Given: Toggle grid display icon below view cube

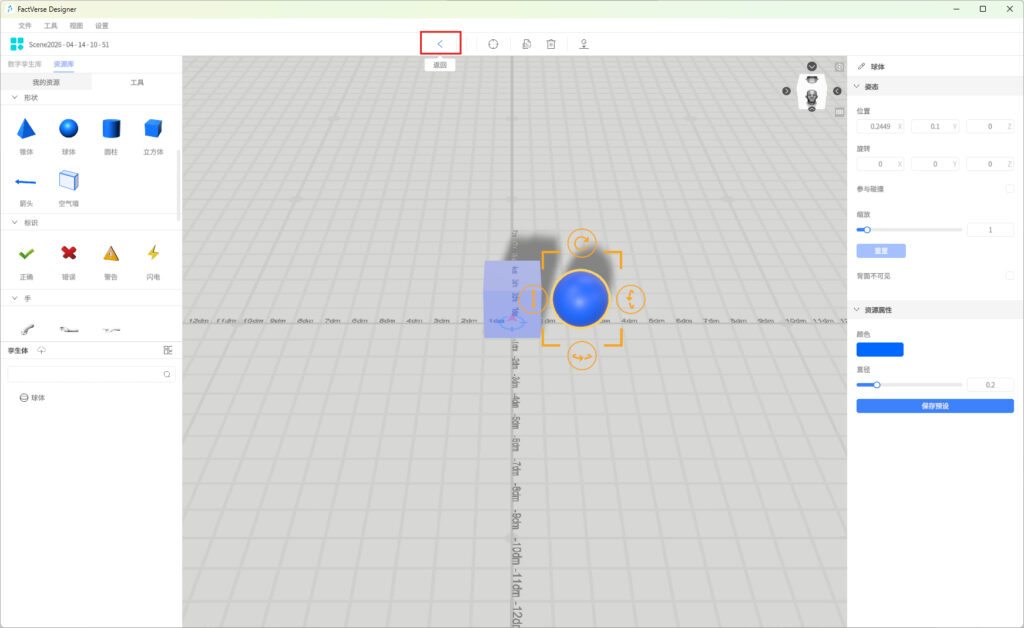Looking at the screenshot, I should [840, 112].
